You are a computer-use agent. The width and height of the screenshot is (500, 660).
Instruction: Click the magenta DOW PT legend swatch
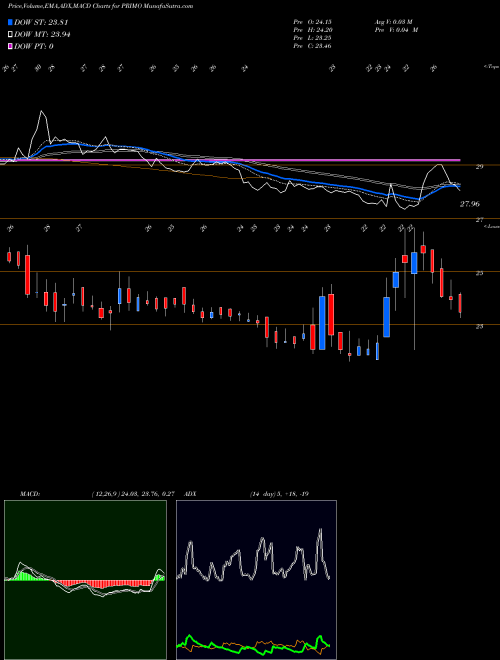pyautogui.click(x=11, y=46)
